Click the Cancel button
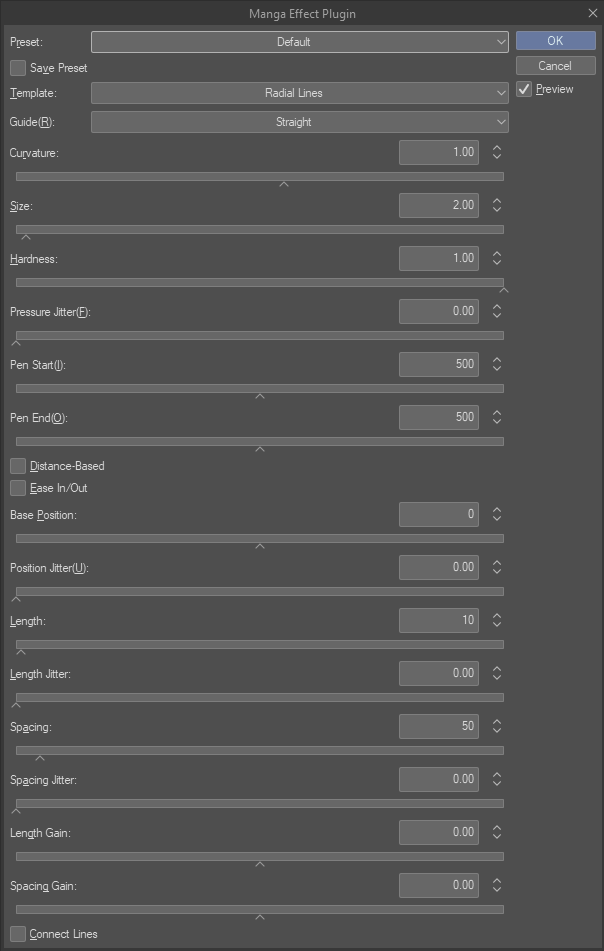 click(x=555, y=66)
